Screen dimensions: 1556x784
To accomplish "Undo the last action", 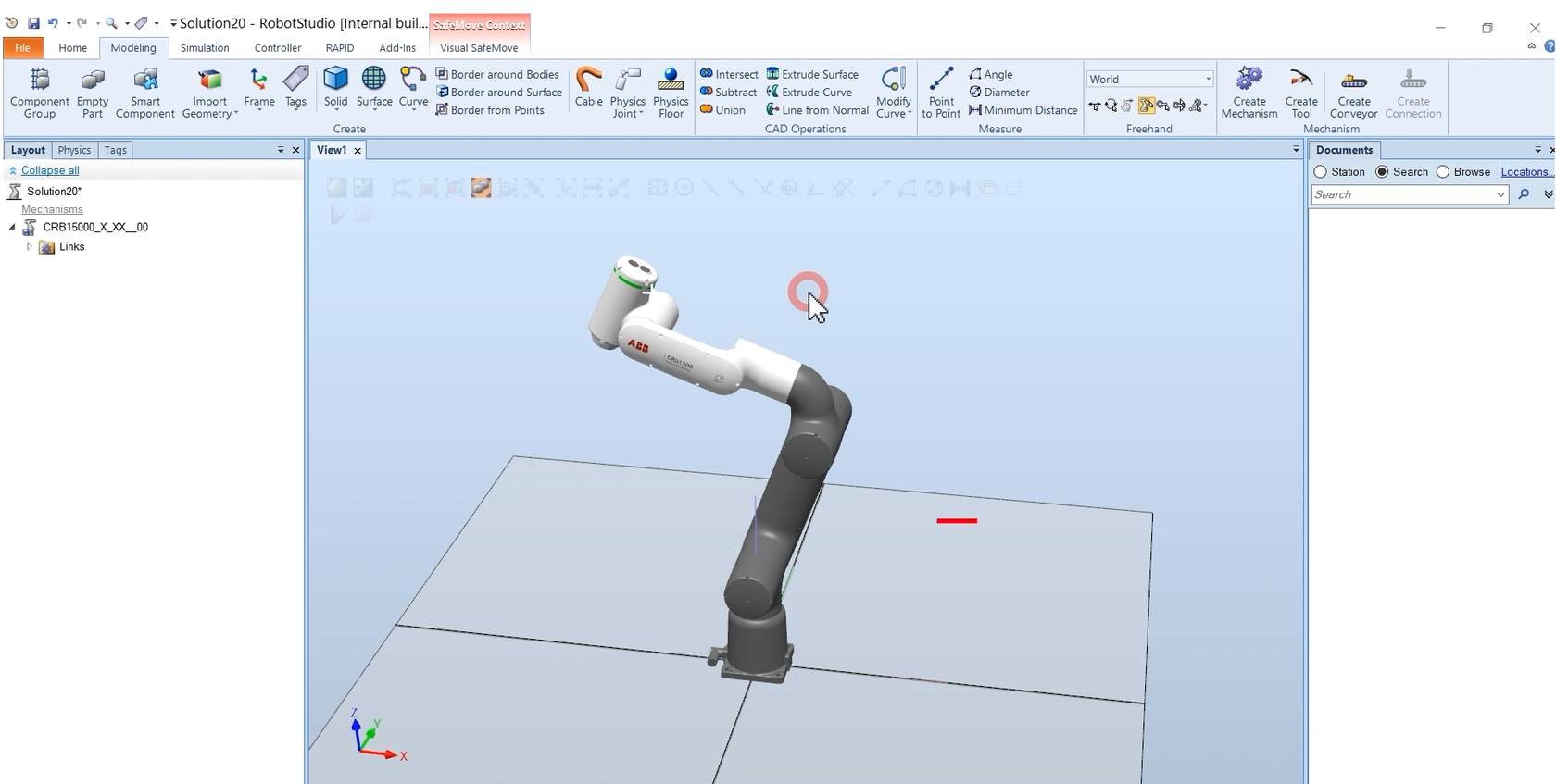I will (53, 23).
